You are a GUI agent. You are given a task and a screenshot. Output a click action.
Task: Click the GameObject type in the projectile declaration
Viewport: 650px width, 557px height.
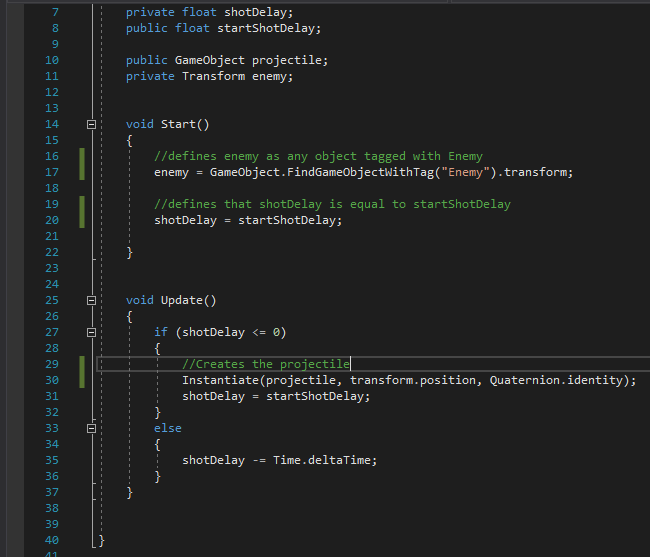pos(209,60)
